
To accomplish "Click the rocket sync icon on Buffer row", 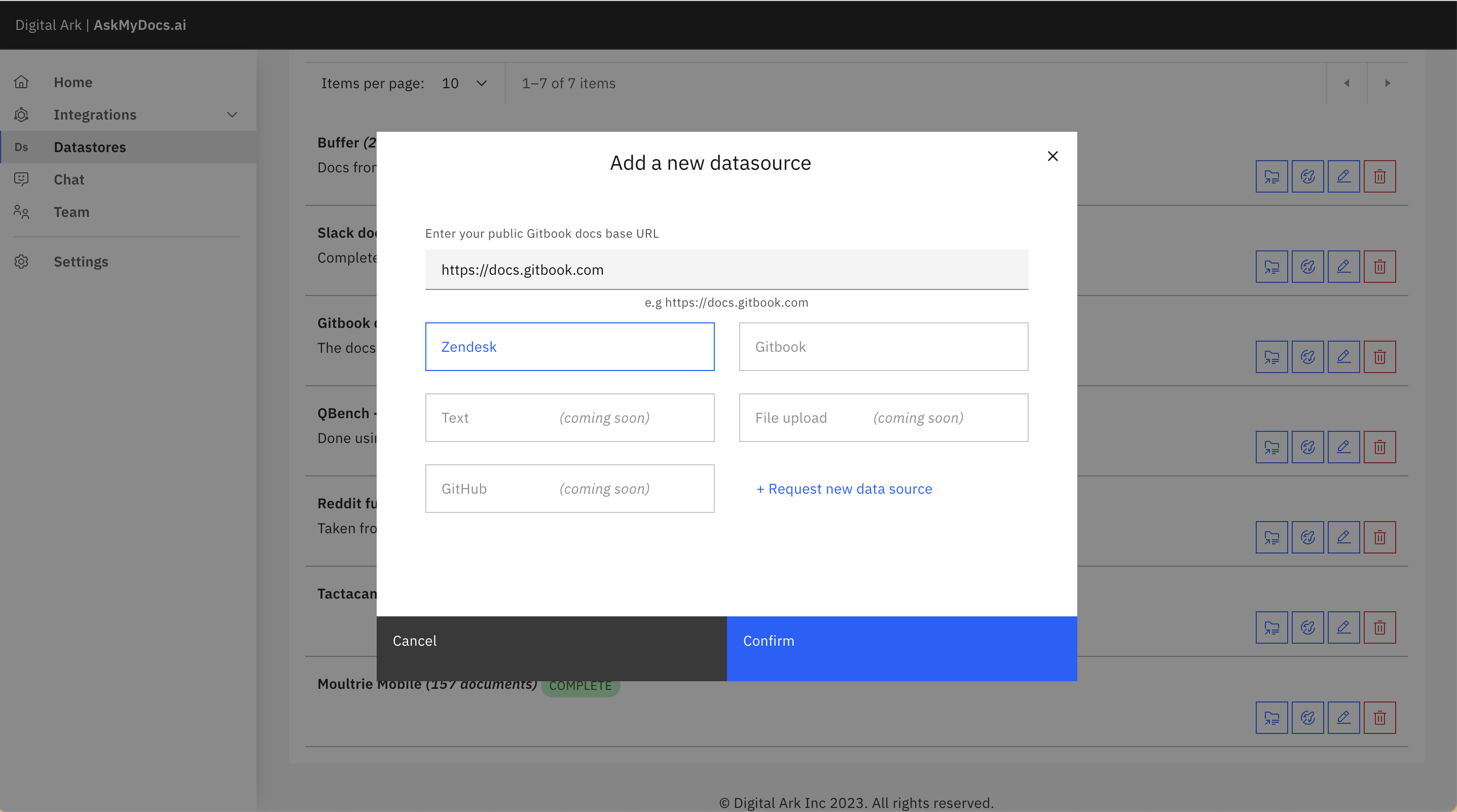I will coord(1307,176).
